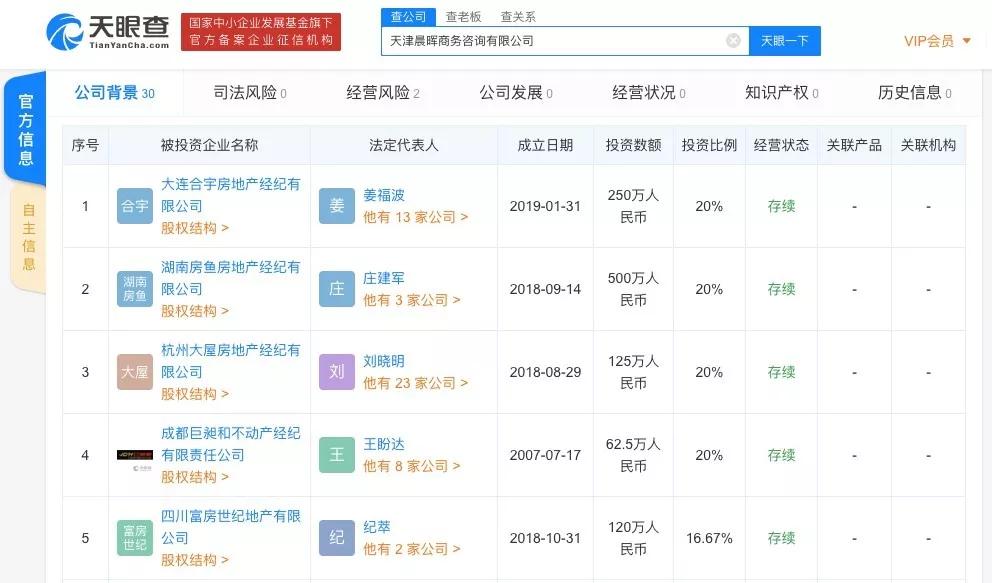Expand 股权结构 for 杭州大屋
This screenshot has width=992, height=583.
(x=195, y=394)
